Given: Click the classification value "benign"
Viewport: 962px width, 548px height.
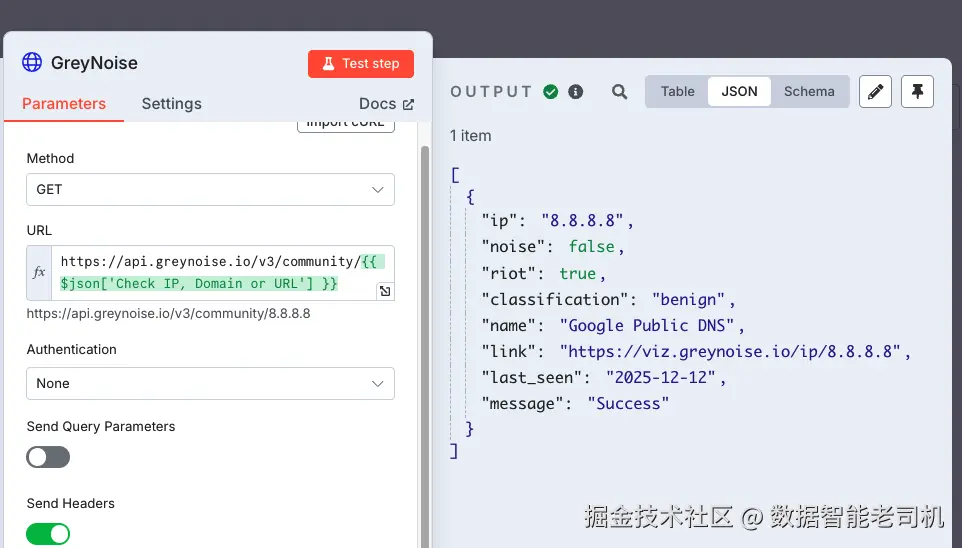Looking at the screenshot, I should [x=688, y=299].
